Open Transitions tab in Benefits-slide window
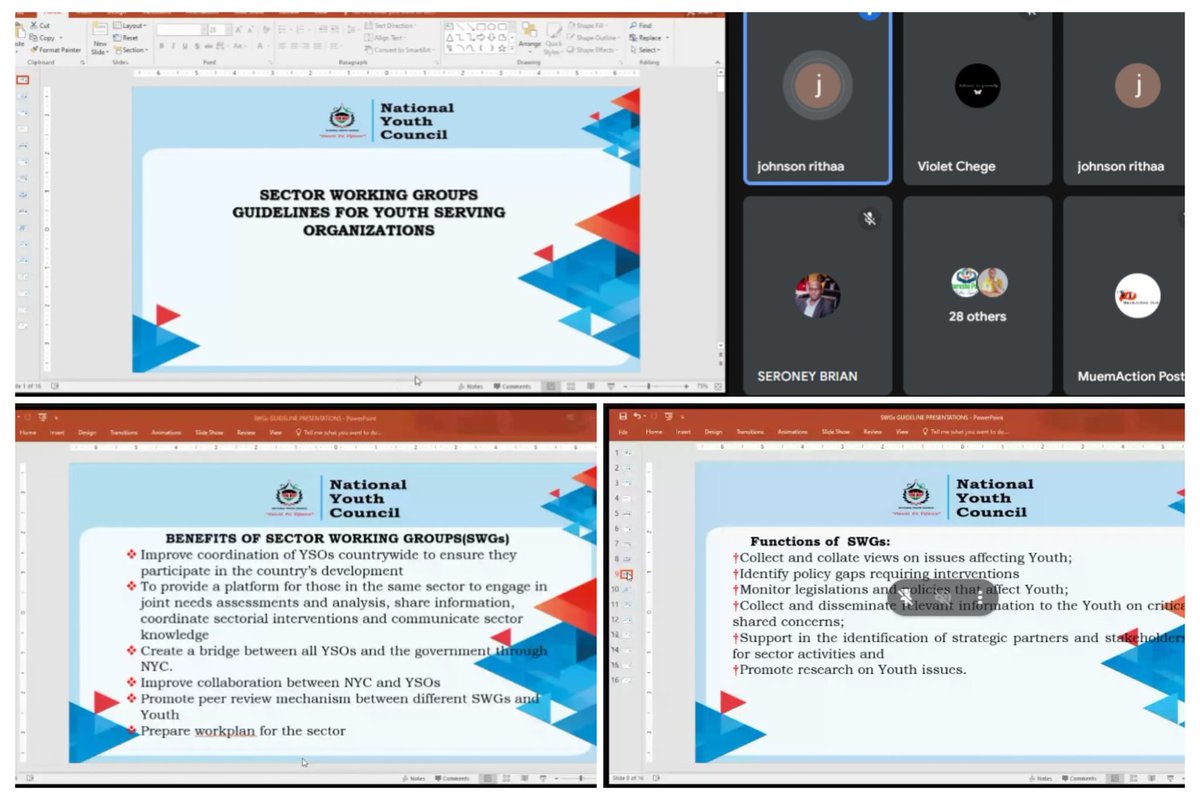This screenshot has width=1200, height=800. click(123, 433)
